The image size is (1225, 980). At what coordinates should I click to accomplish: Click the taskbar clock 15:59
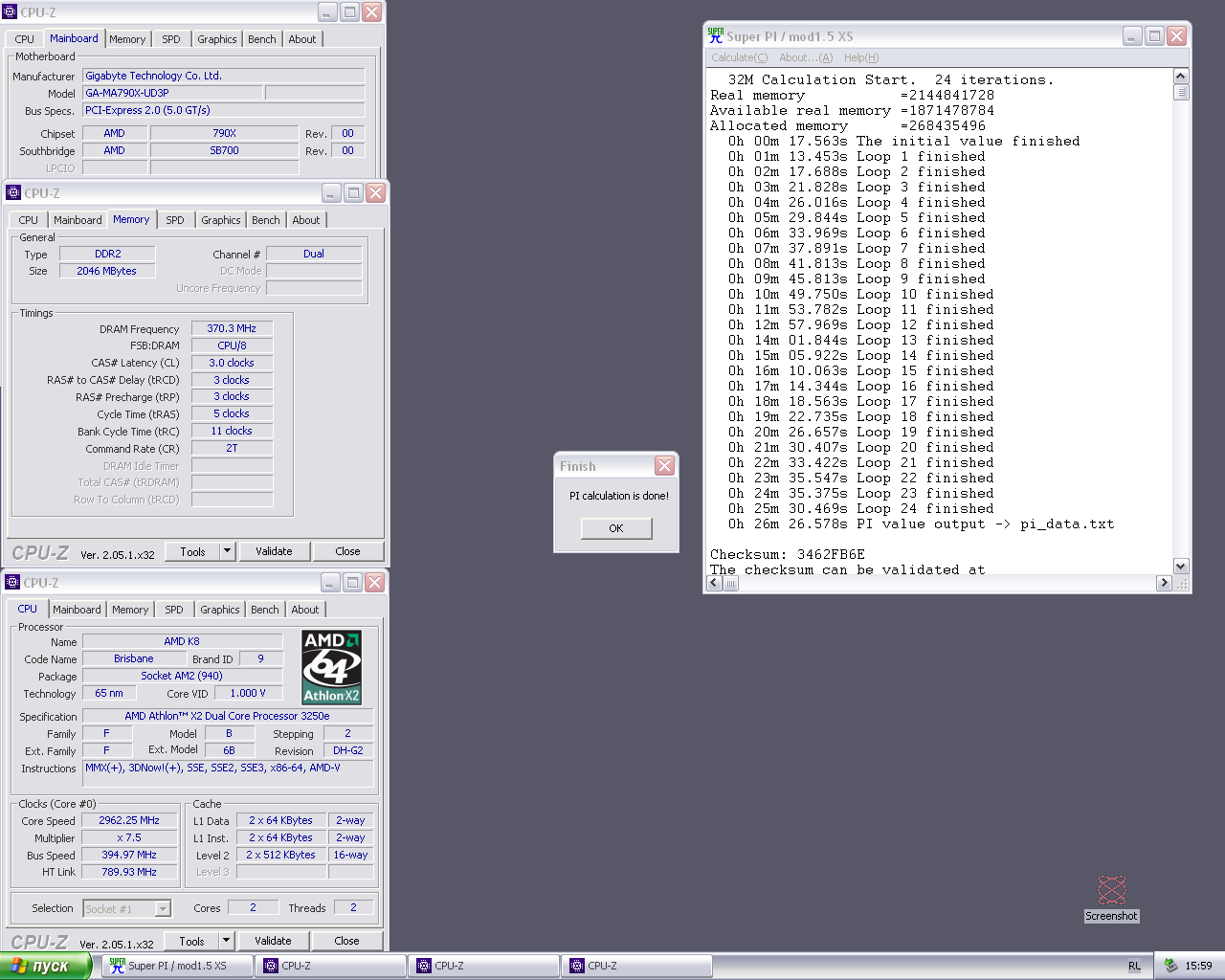click(1198, 966)
